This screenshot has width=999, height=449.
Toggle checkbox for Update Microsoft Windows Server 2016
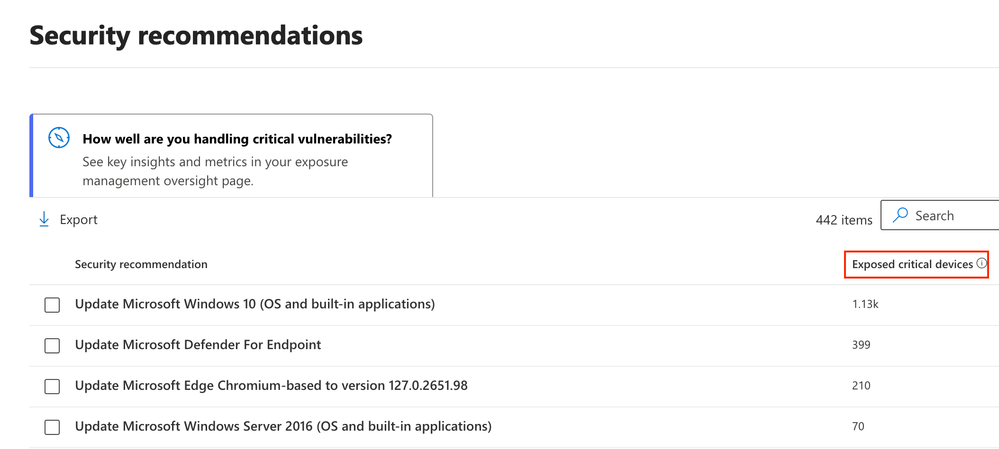pyautogui.click(x=52, y=427)
